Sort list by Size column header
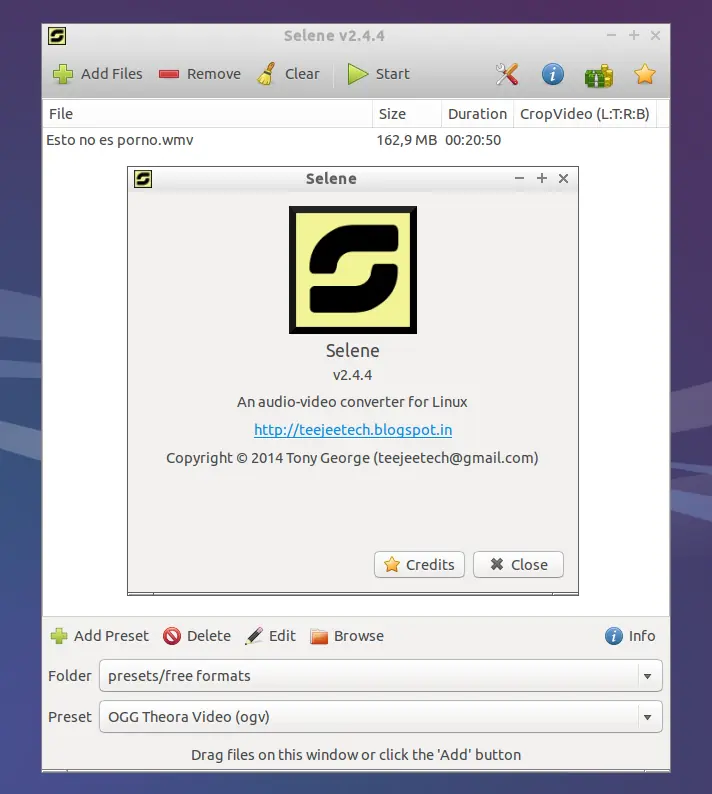Screen dimensions: 712x794 pos(407,114)
